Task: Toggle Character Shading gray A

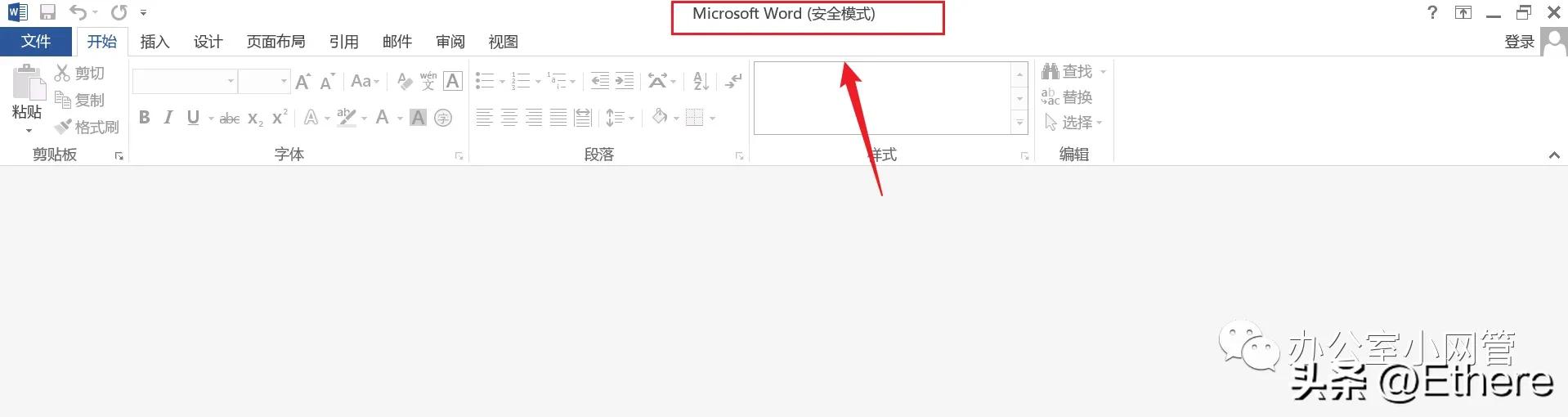Action: (418, 118)
